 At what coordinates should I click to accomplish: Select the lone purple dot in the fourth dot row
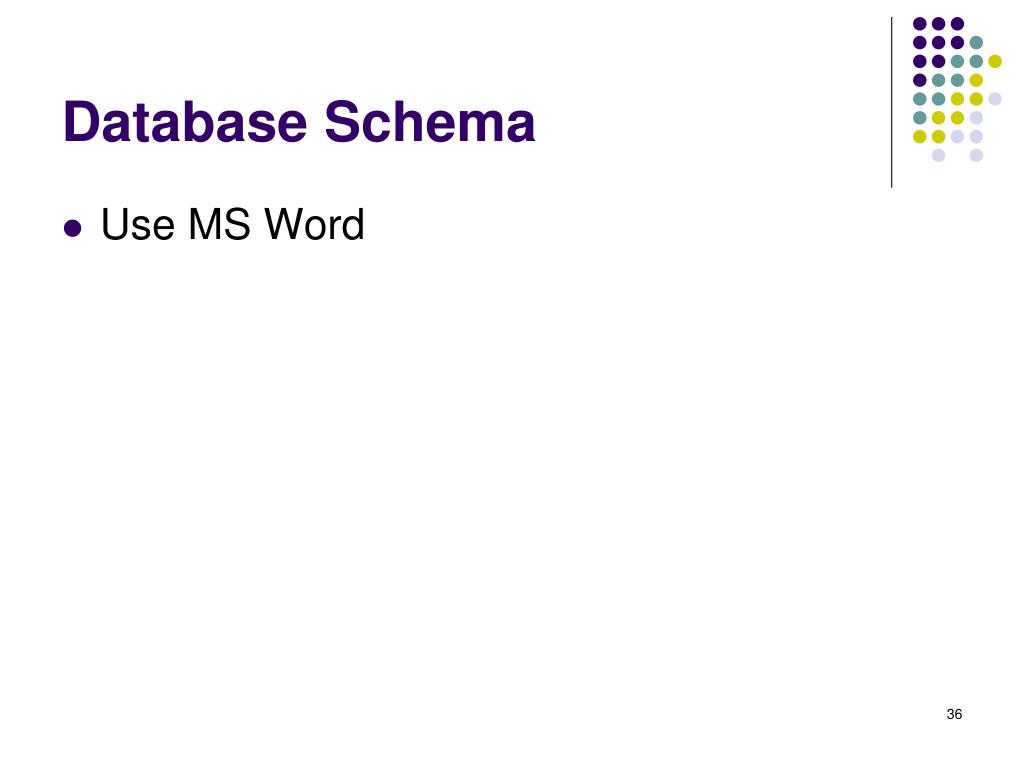(x=920, y=80)
